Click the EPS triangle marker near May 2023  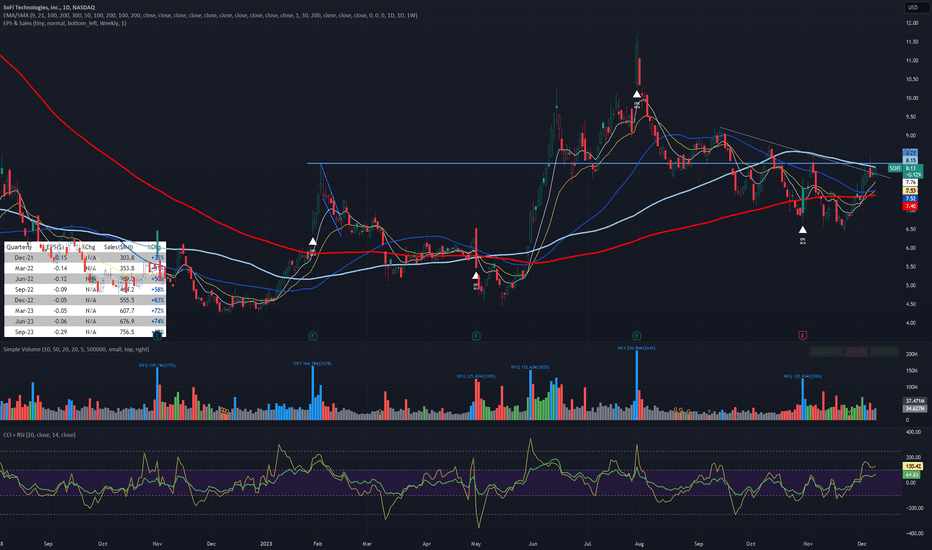(476, 276)
